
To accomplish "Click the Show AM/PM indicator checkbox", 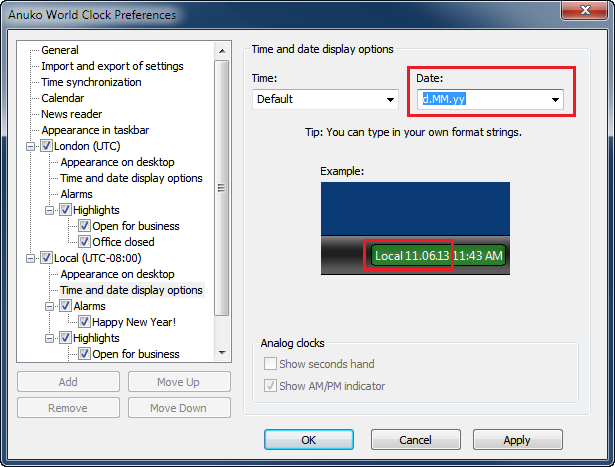I will tap(270, 386).
